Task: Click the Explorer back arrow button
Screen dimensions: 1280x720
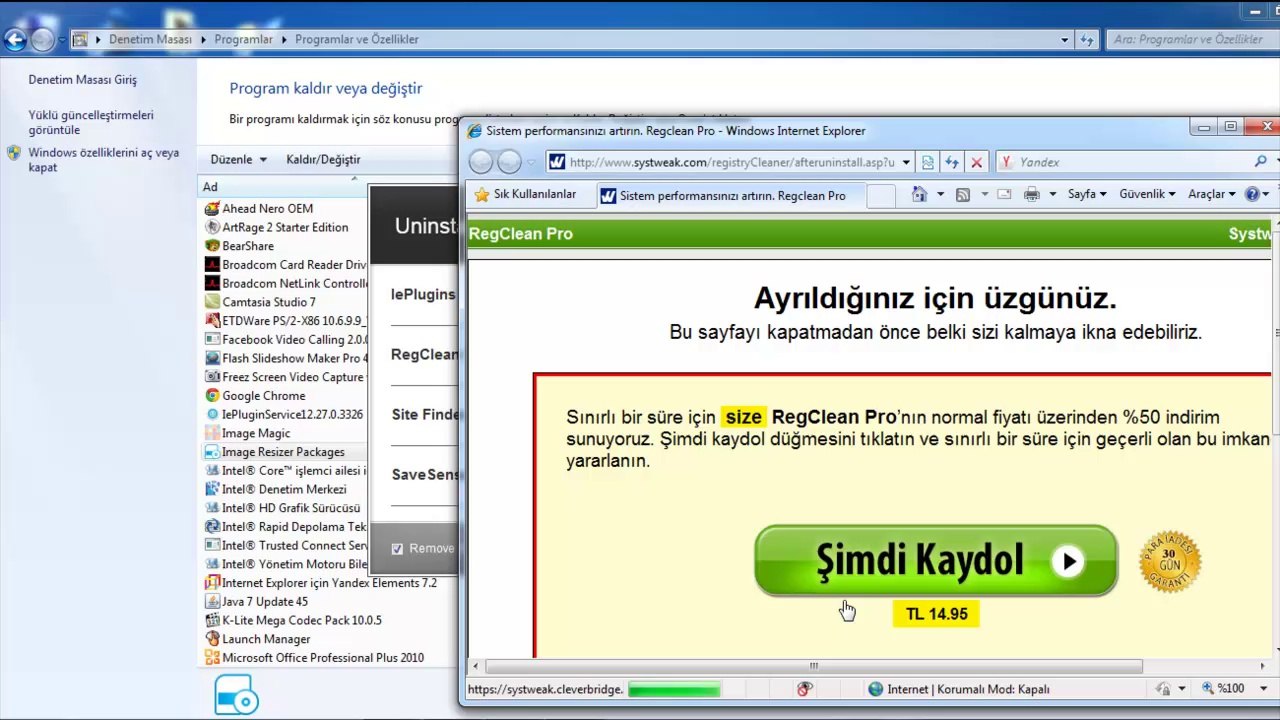Action: pos(15,40)
